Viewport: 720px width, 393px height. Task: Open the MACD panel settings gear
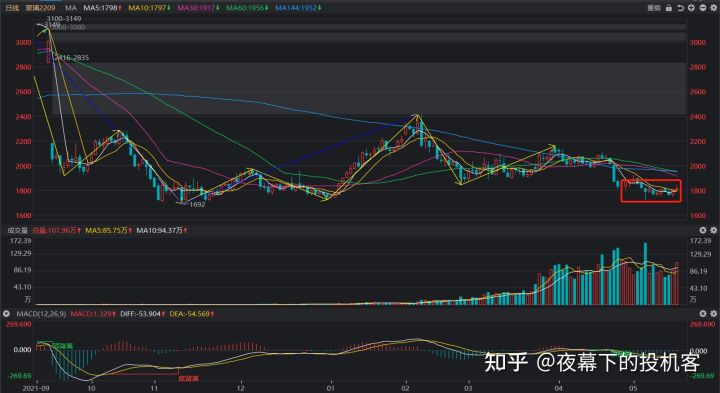(714, 314)
